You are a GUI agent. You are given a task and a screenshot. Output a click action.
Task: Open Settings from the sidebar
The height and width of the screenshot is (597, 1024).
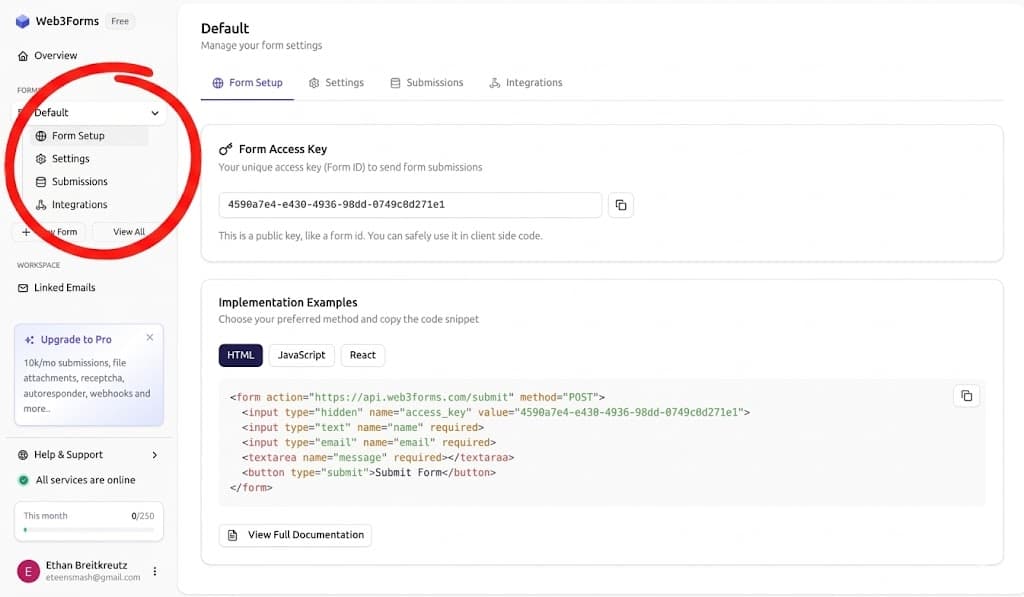(70, 158)
